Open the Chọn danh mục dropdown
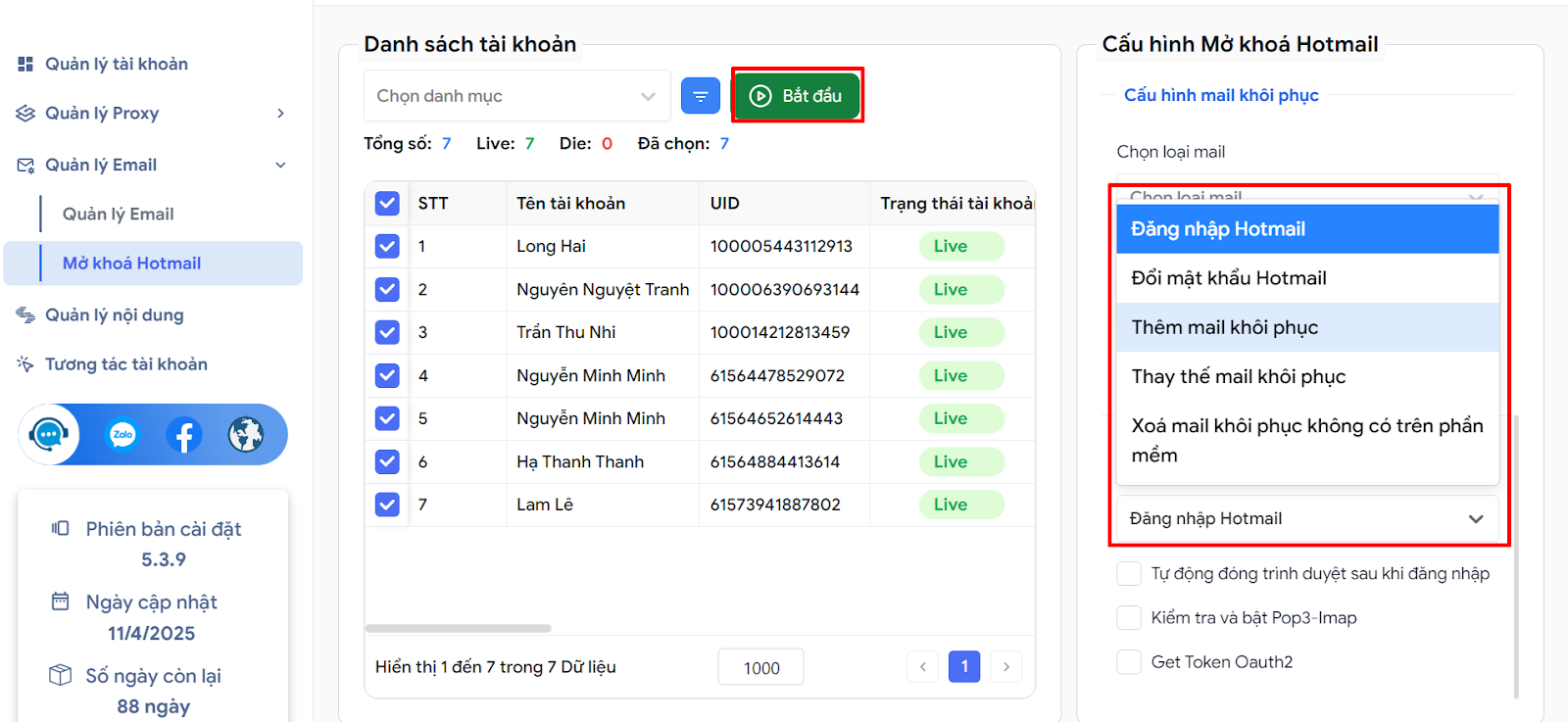Viewport: 1568px width, 722px height. (517, 96)
